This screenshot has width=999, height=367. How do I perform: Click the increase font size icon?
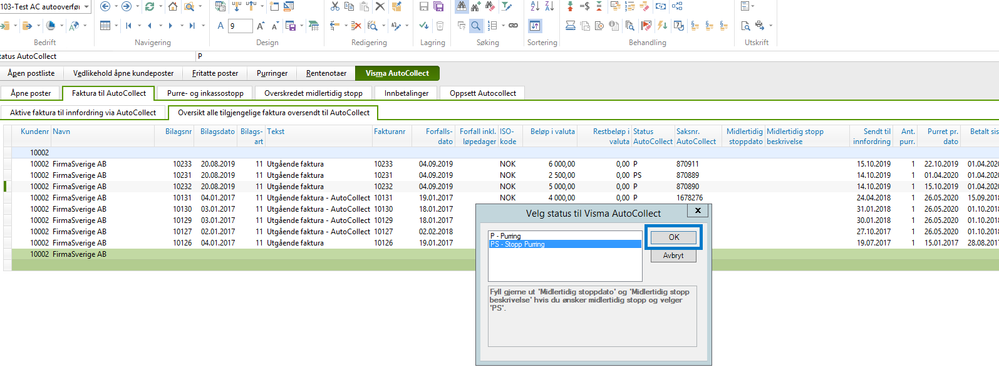point(261,26)
